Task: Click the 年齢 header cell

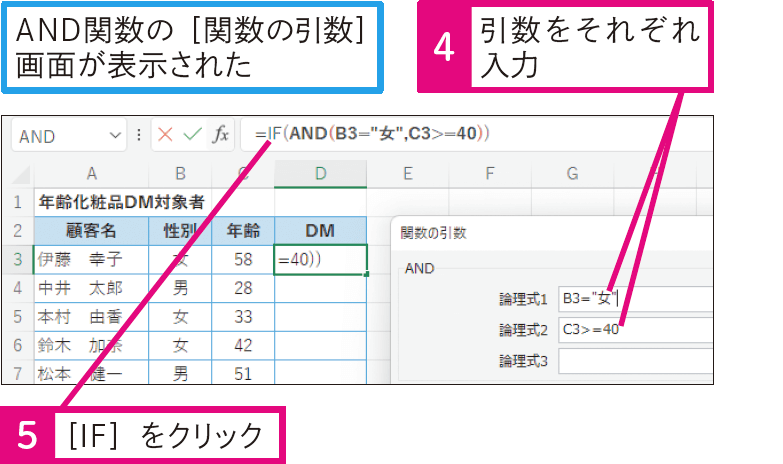Action: coord(243,231)
